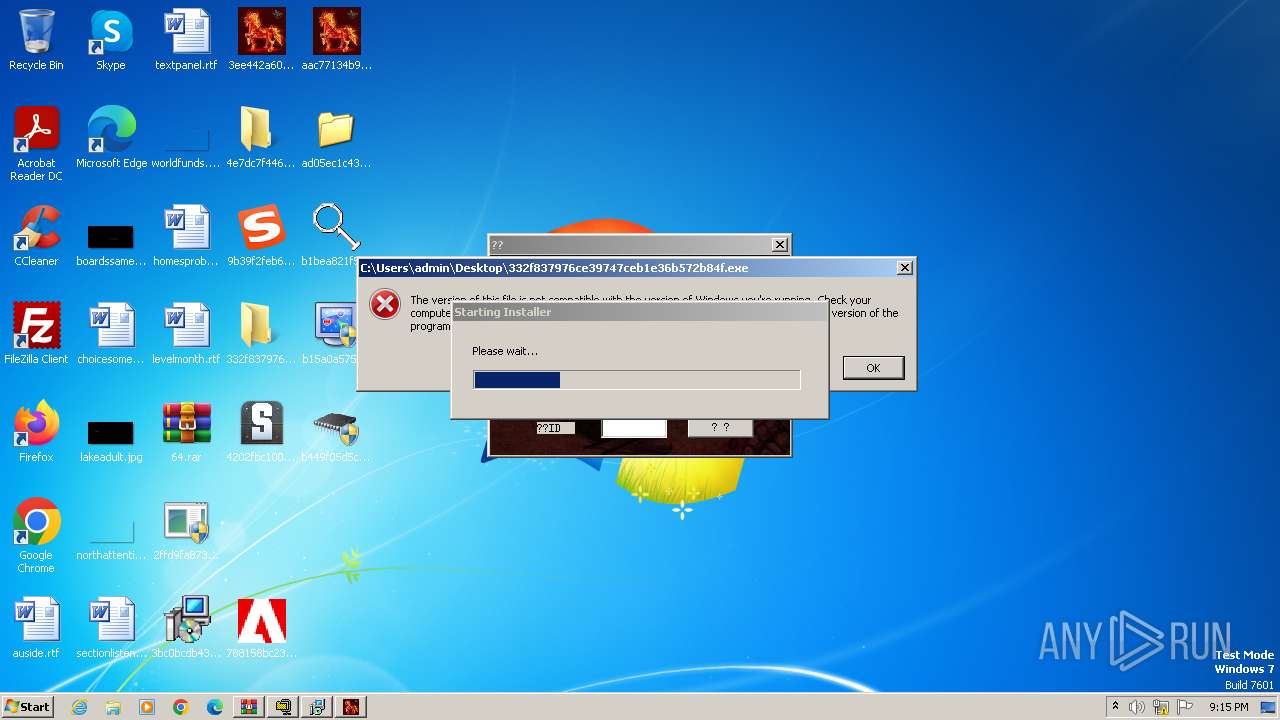Image resolution: width=1280 pixels, height=720 pixels.
Task: Launch FileZilla Client shortcut
Action: [36, 334]
